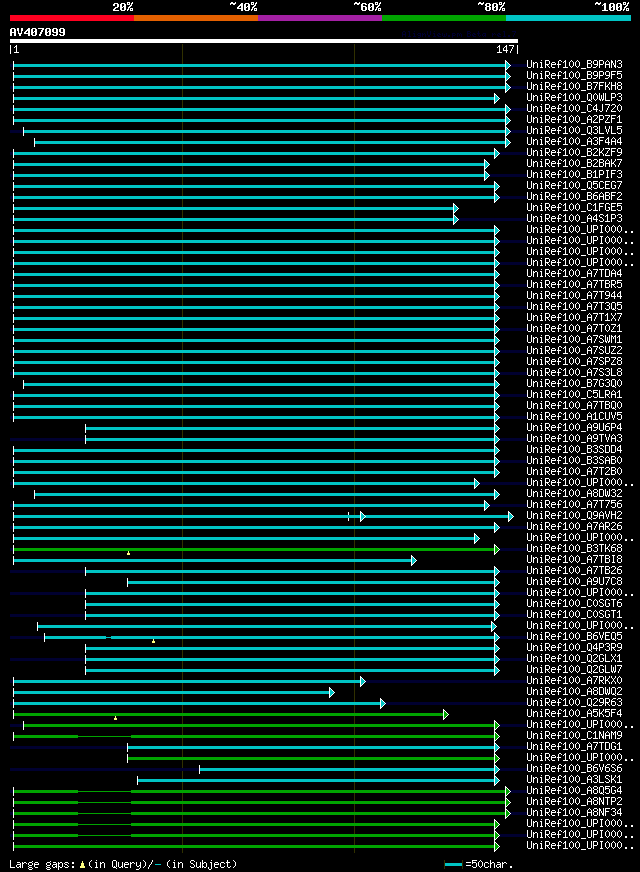Screen dimensions: 640x872
Task: Select the UniRef100_B2KZF9 label
Action: pos(574,152)
